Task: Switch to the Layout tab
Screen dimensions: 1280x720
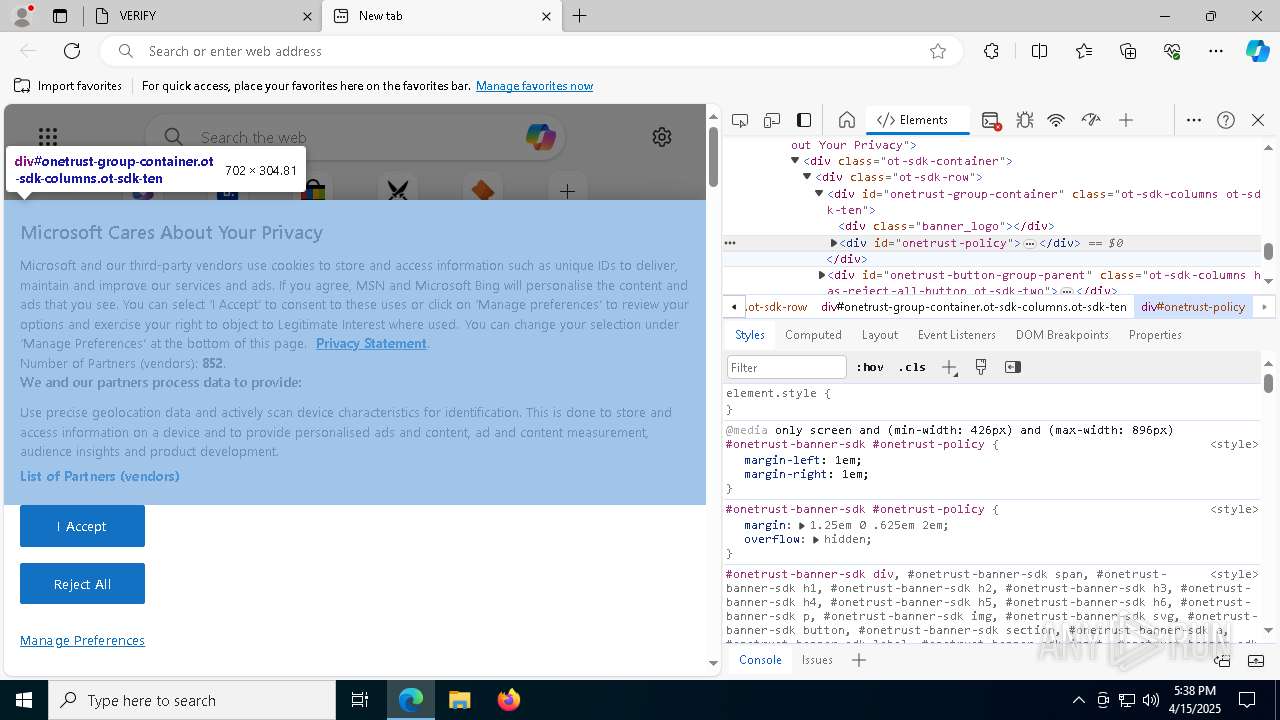Action: 880,335
